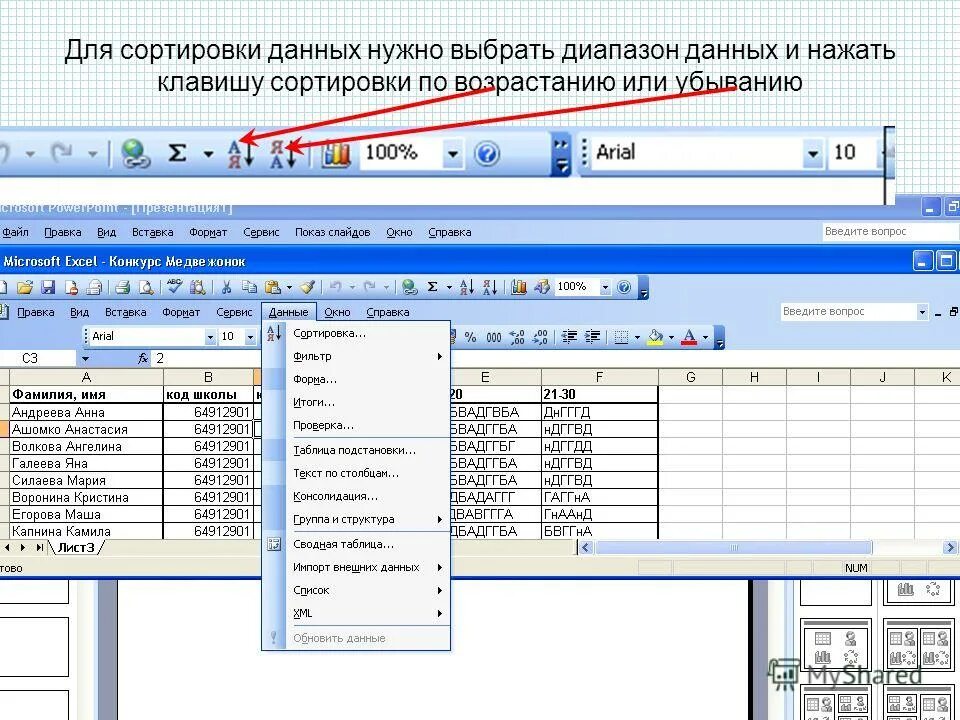Click Save floppy icon in Excel toolbar
960x720 pixels.
tap(48, 287)
